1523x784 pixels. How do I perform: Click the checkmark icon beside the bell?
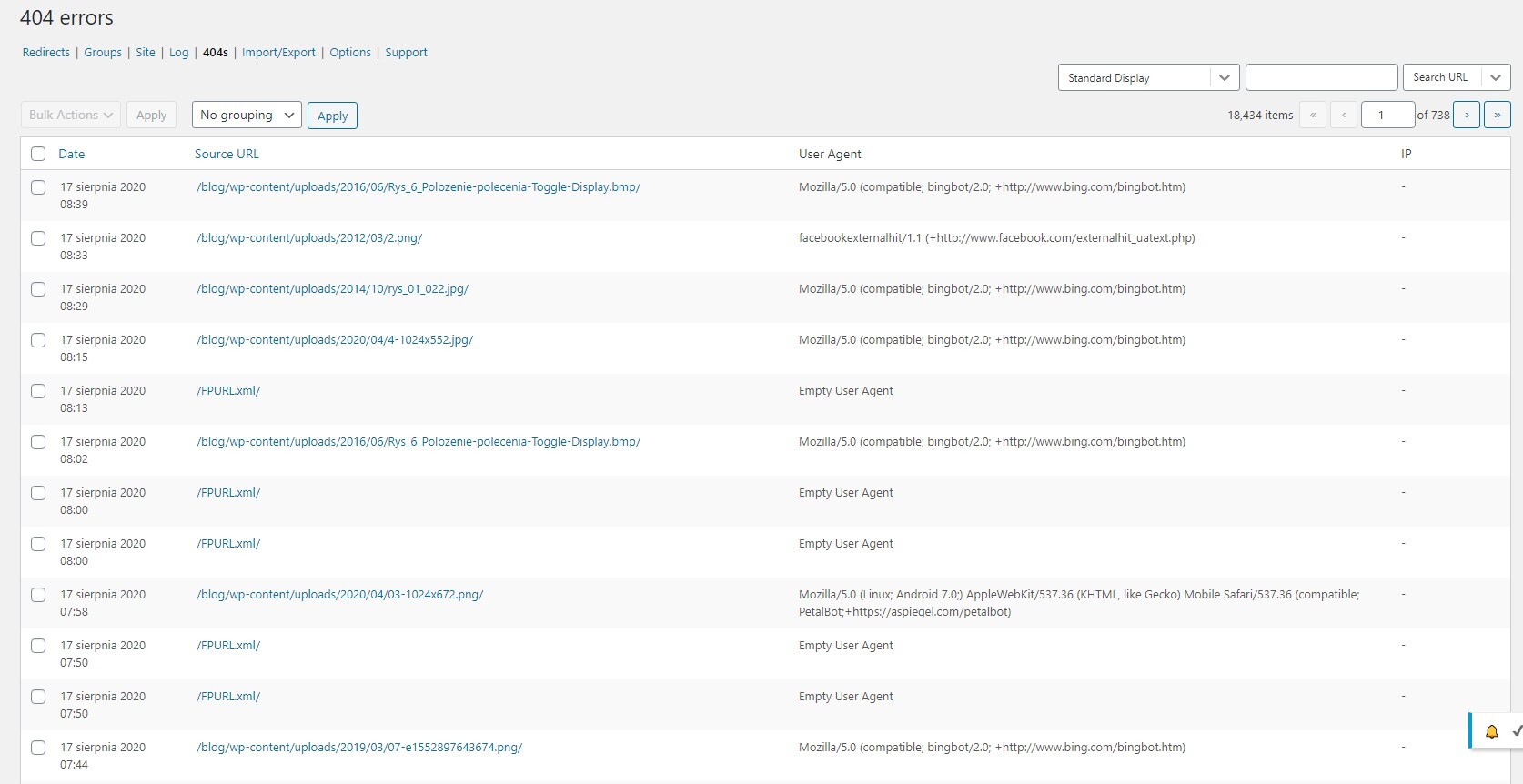point(1517,731)
